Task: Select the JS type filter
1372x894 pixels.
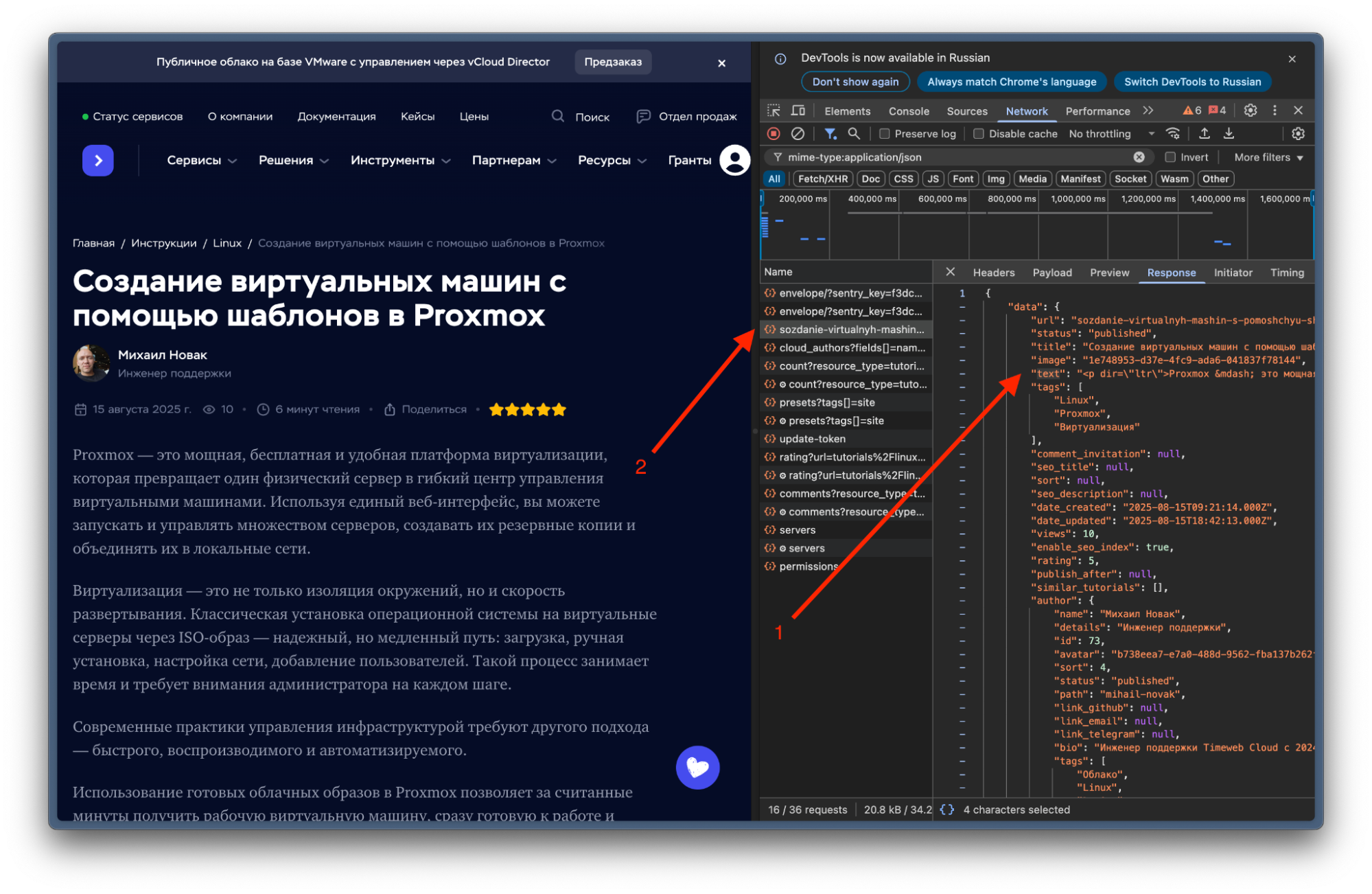Action: (x=933, y=179)
